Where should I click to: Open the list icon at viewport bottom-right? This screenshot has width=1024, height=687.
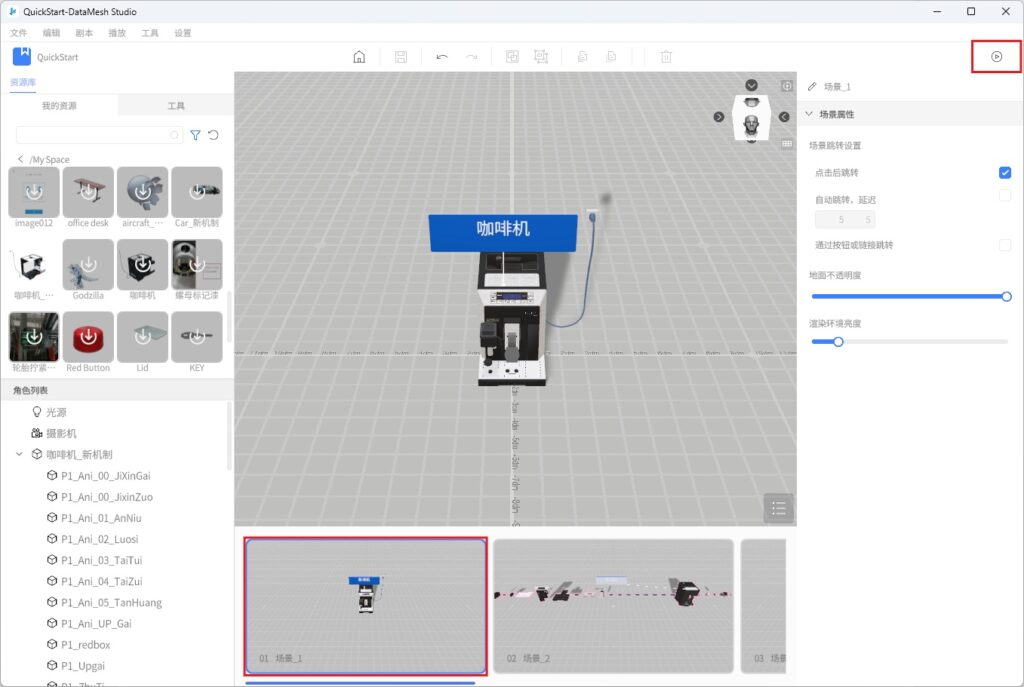click(x=778, y=508)
